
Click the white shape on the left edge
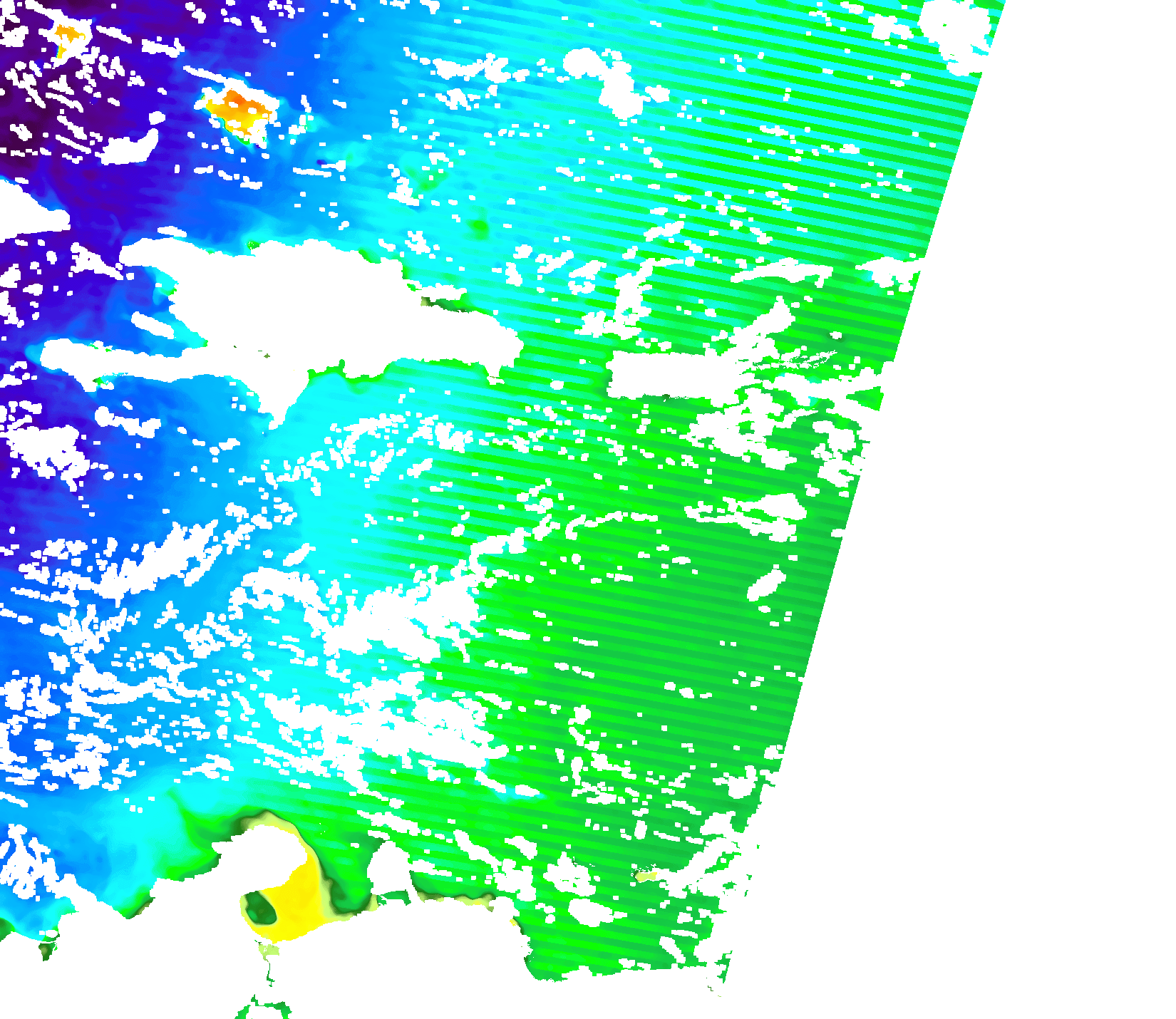(25, 210)
